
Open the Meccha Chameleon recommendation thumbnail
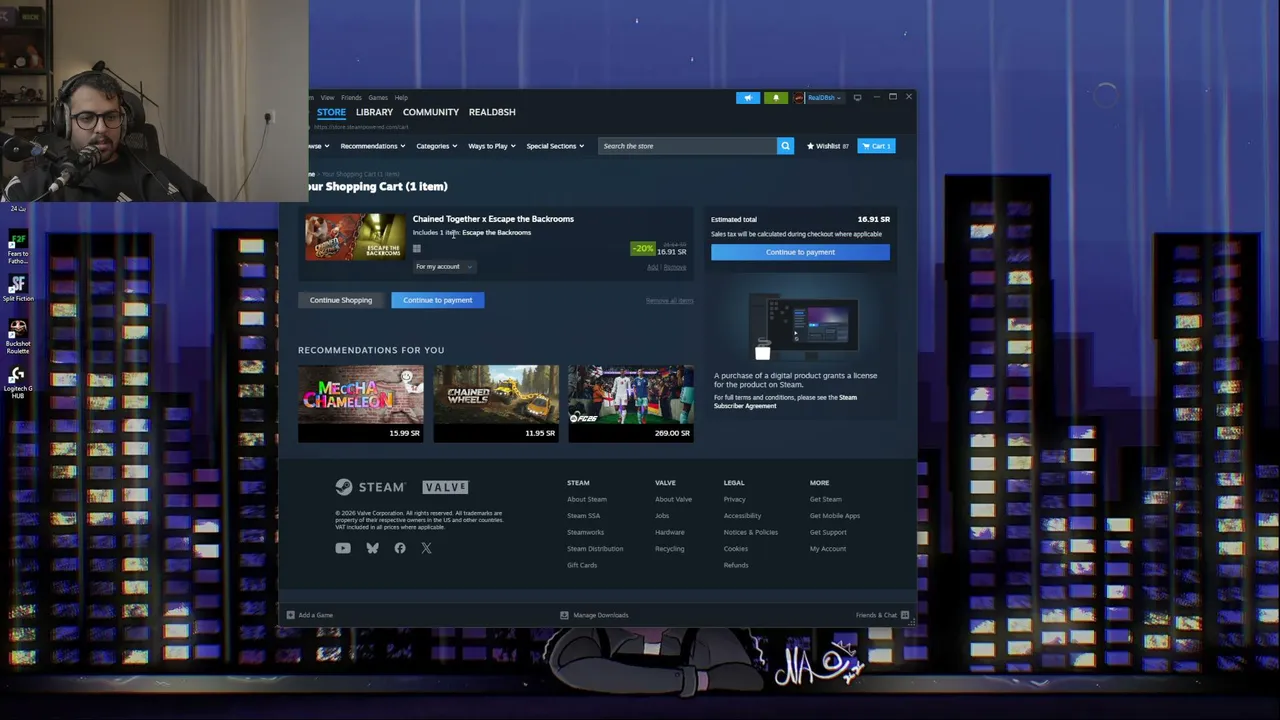(361, 403)
